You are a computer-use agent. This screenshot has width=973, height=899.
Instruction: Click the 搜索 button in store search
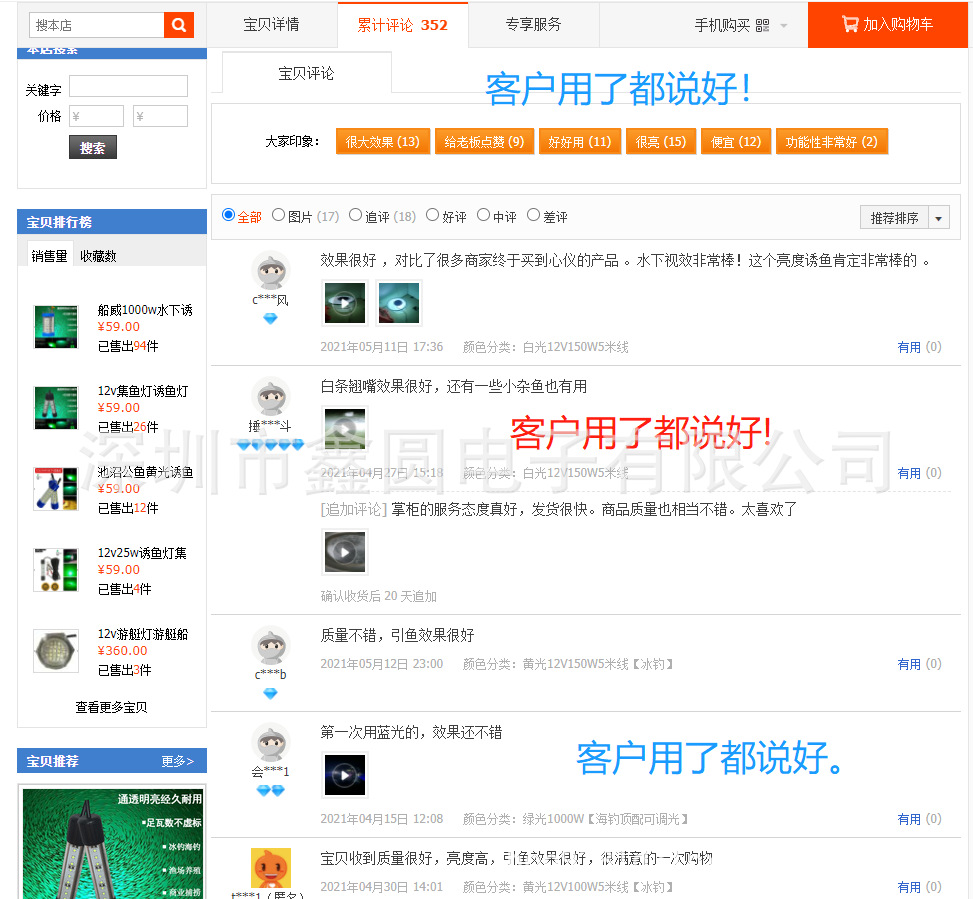(92, 146)
